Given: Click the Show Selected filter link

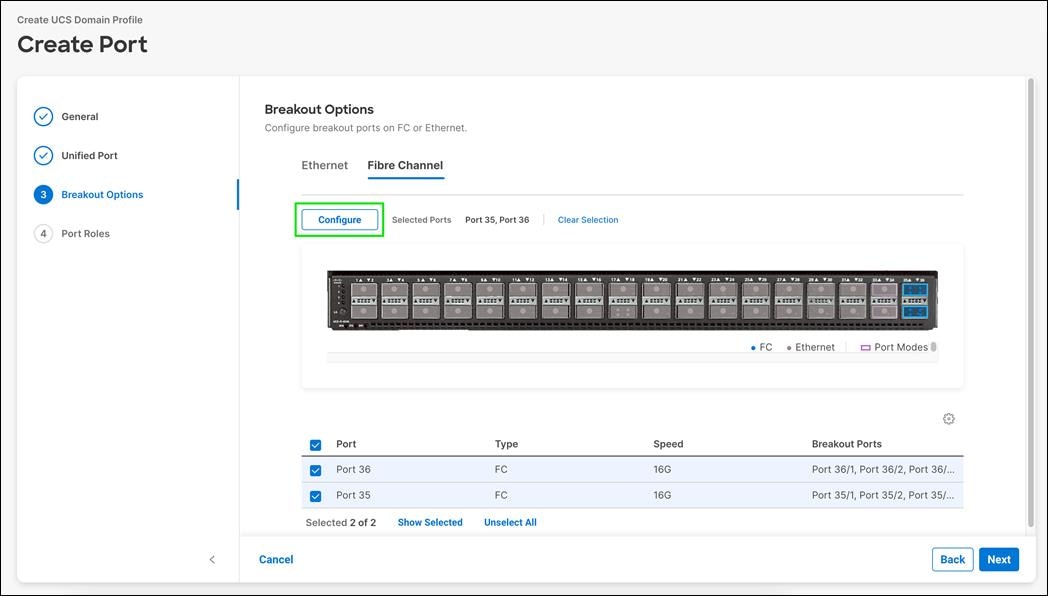Looking at the screenshot, I should 430,522.
